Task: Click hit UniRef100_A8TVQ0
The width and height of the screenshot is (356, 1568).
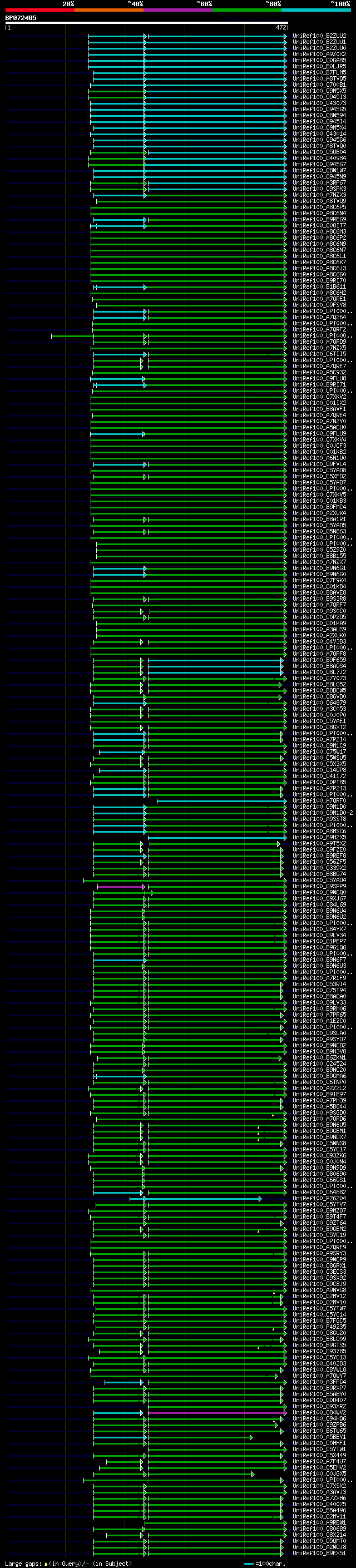Action: tap(319, 146)
